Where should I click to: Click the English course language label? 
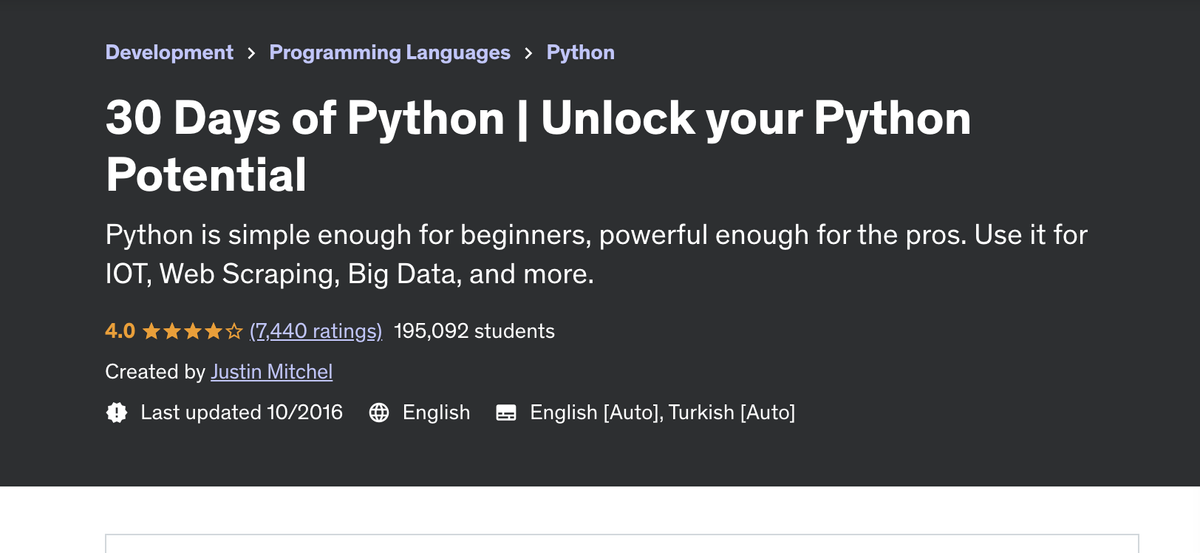click(x=436, y=412)
